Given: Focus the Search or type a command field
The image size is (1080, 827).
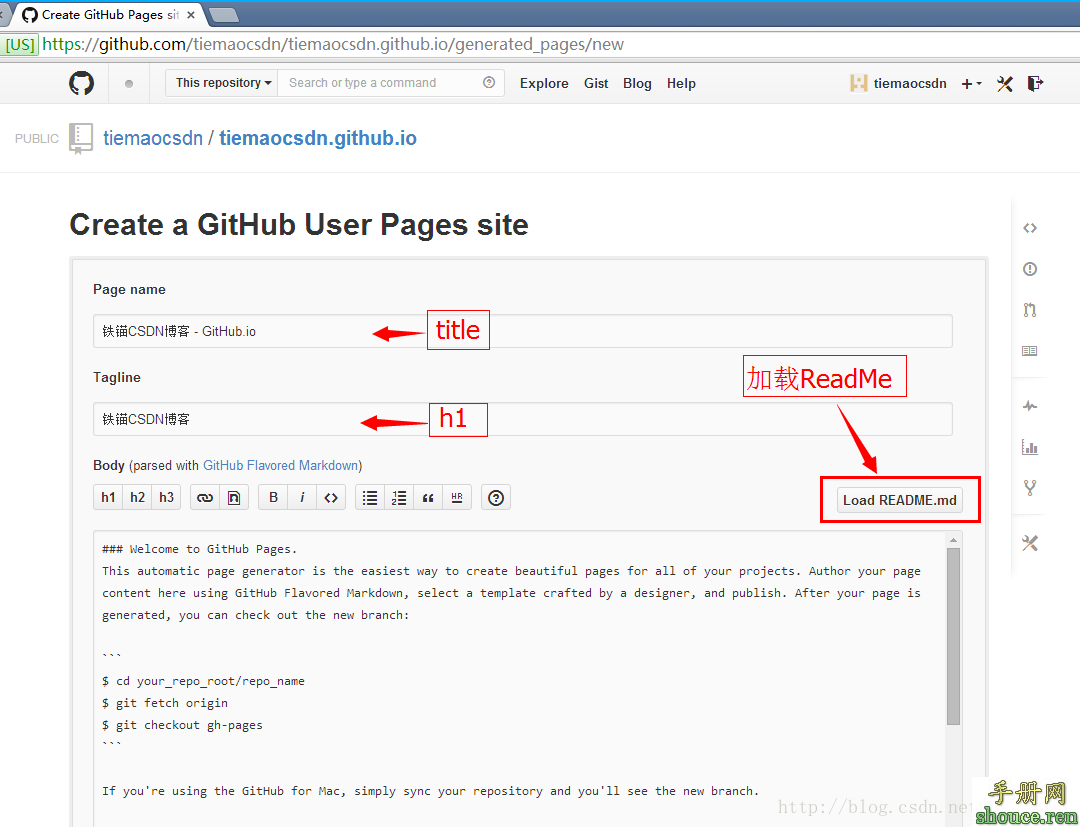Looking at the screenshot, I should click(x=391, y=83).
